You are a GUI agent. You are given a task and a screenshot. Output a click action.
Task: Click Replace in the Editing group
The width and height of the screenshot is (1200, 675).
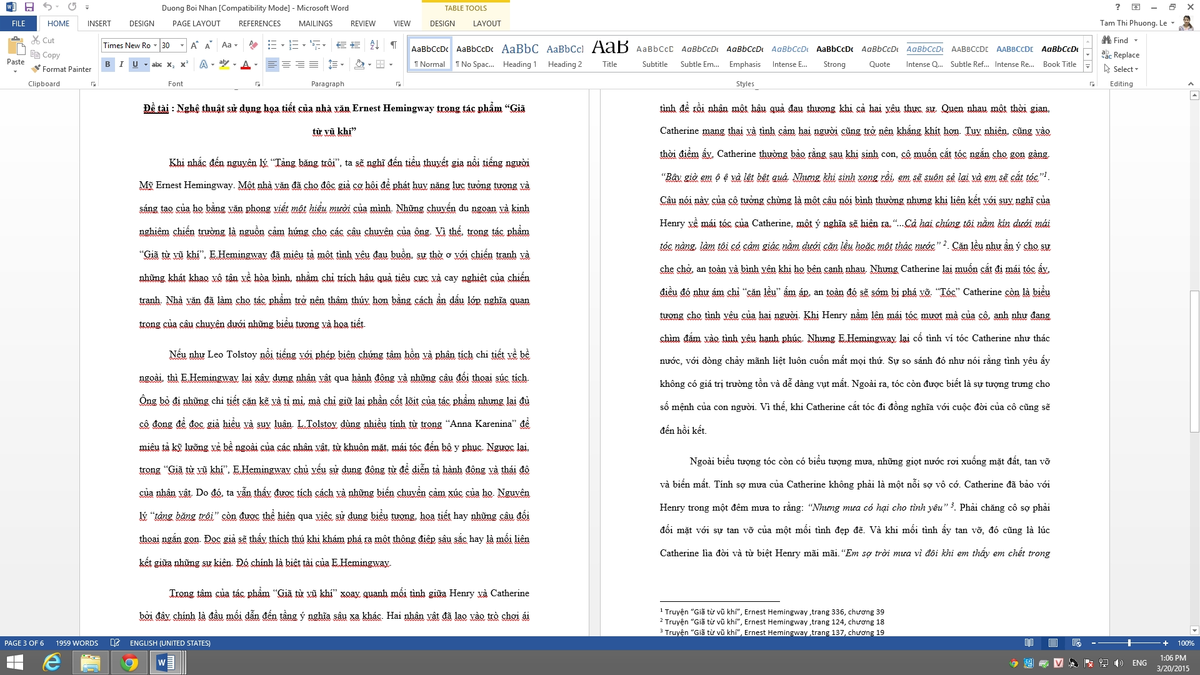pos(1120,55)
